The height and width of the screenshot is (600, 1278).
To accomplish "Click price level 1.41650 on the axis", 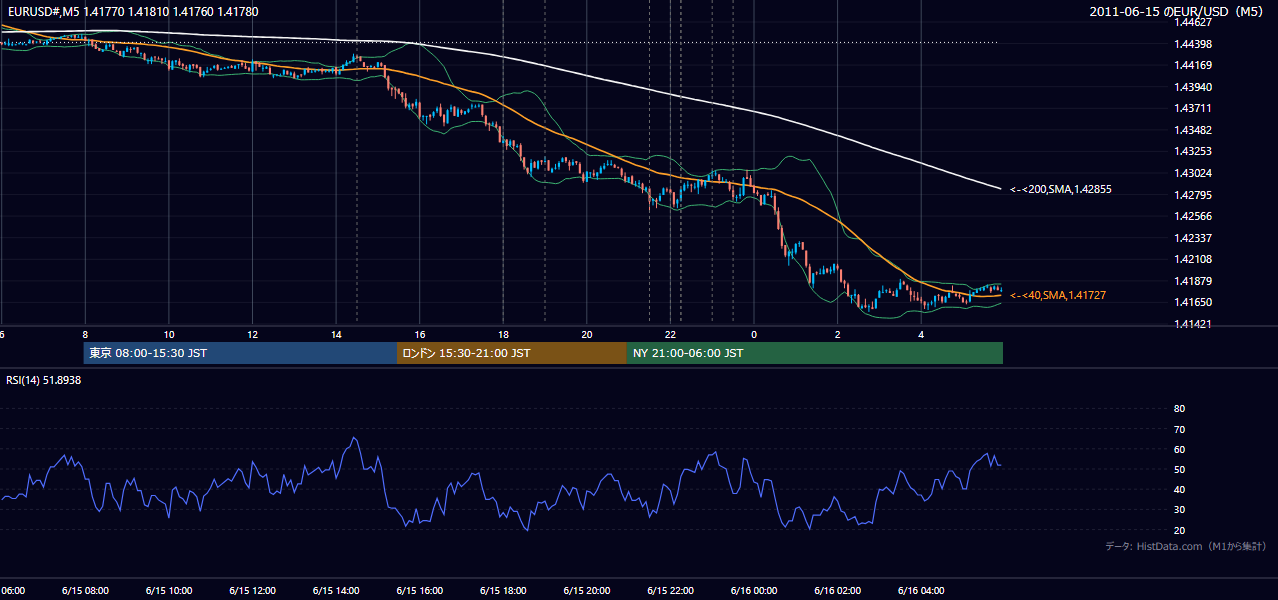I will click(x=1192, y=302).
